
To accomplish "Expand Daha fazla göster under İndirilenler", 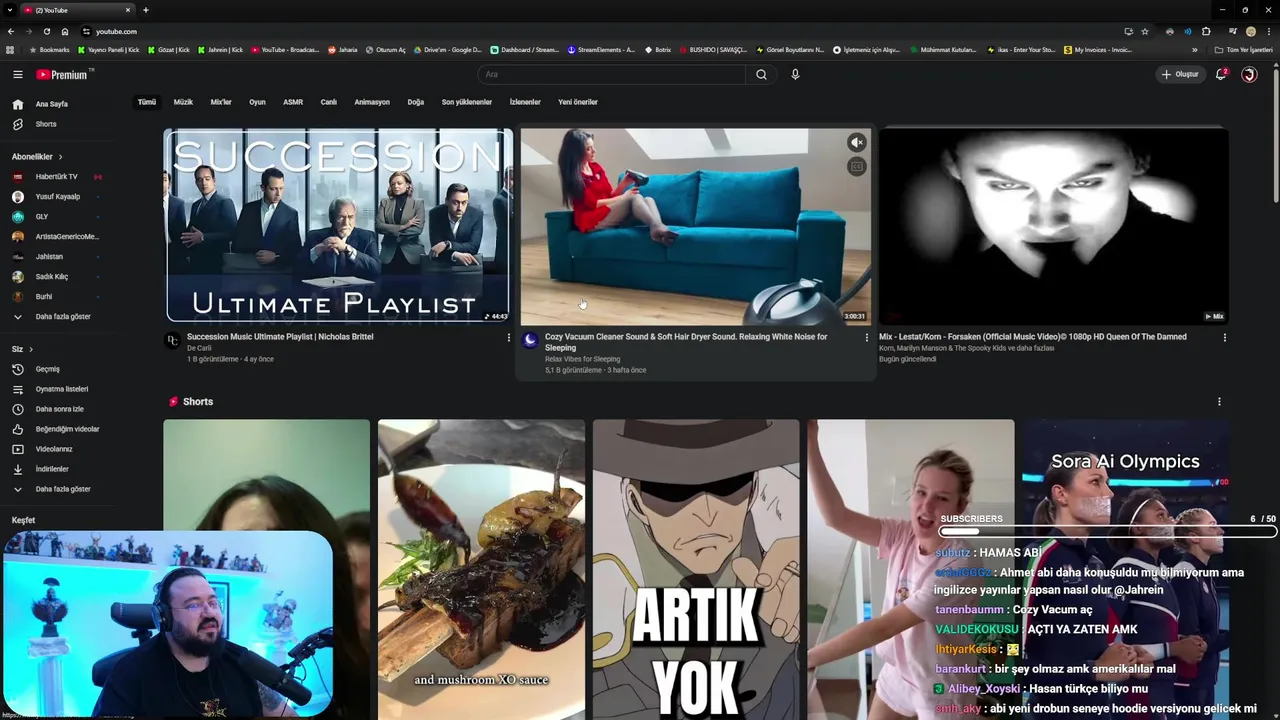I will [60, 489].
